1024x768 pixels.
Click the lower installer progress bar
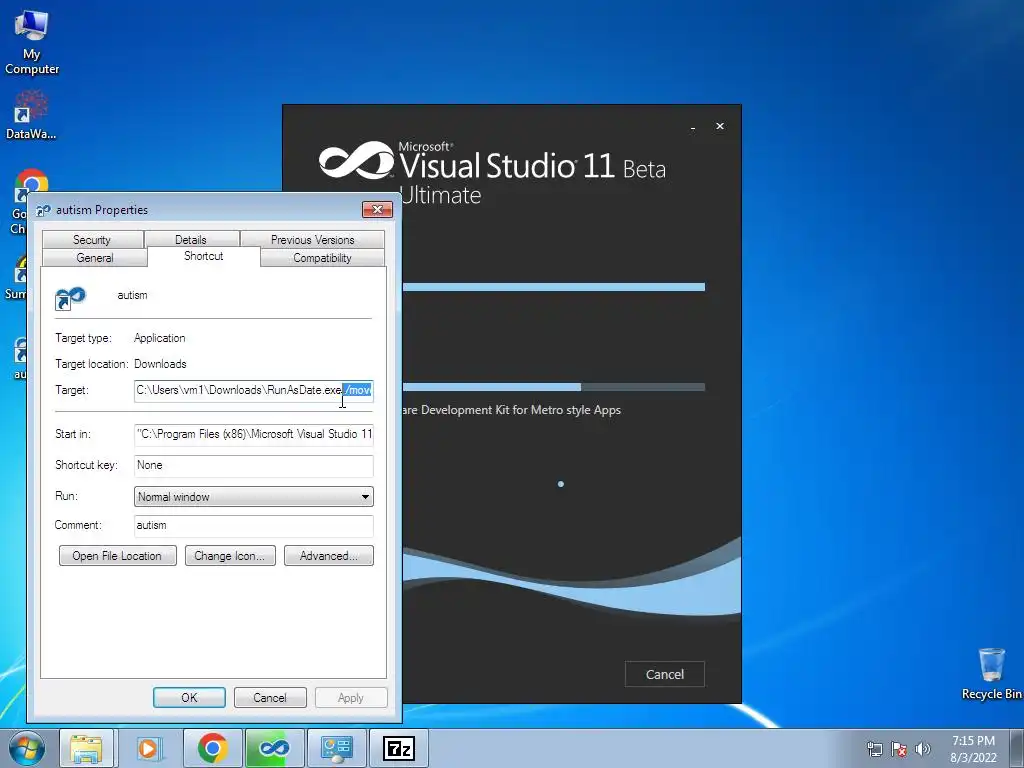point(554,387)
